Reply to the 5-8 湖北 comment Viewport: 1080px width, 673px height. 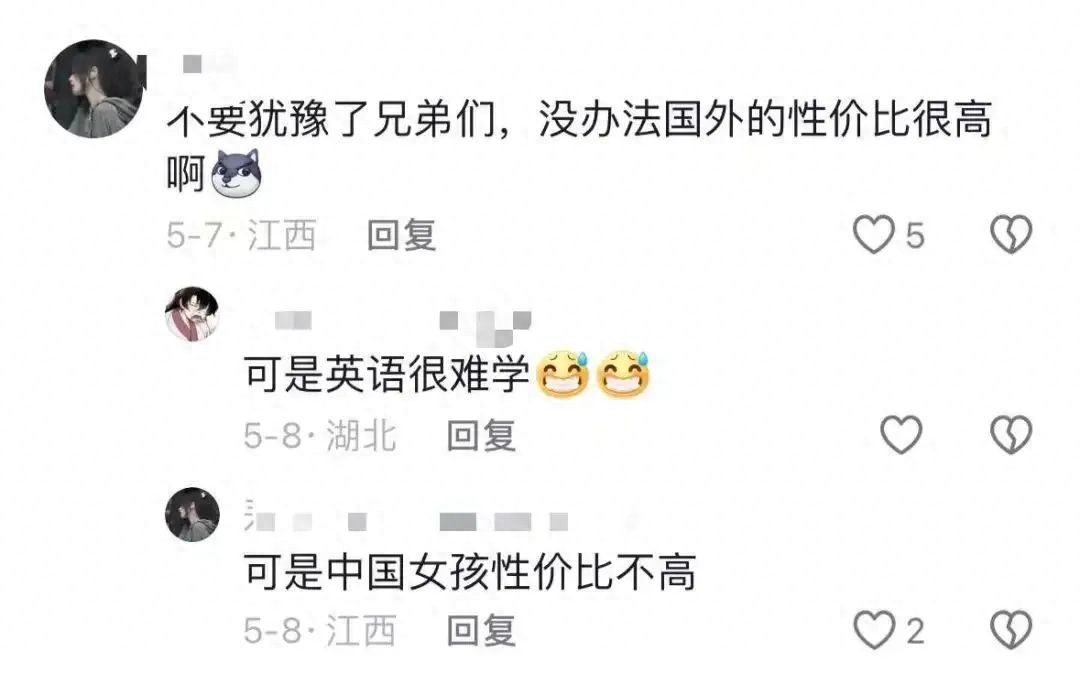point(481,435)
